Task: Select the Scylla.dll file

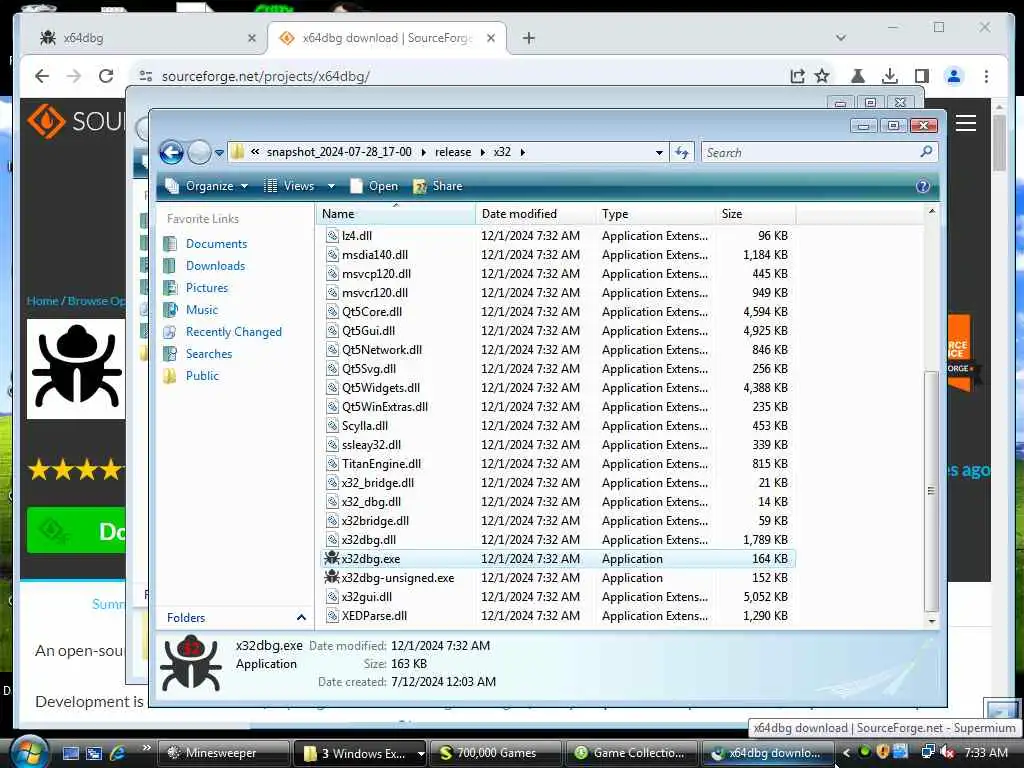Action: [364, 426]
